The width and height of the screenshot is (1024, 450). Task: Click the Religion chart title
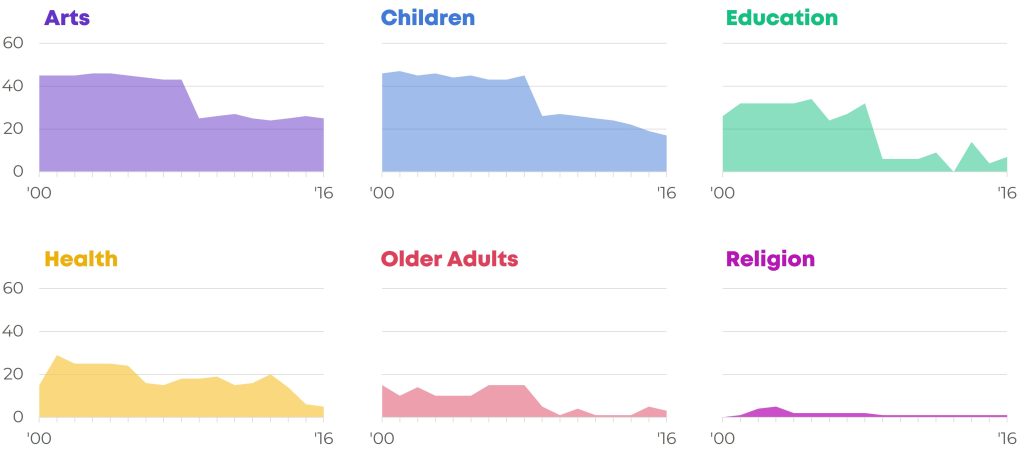pyautogui.click(x=770, y=259)
